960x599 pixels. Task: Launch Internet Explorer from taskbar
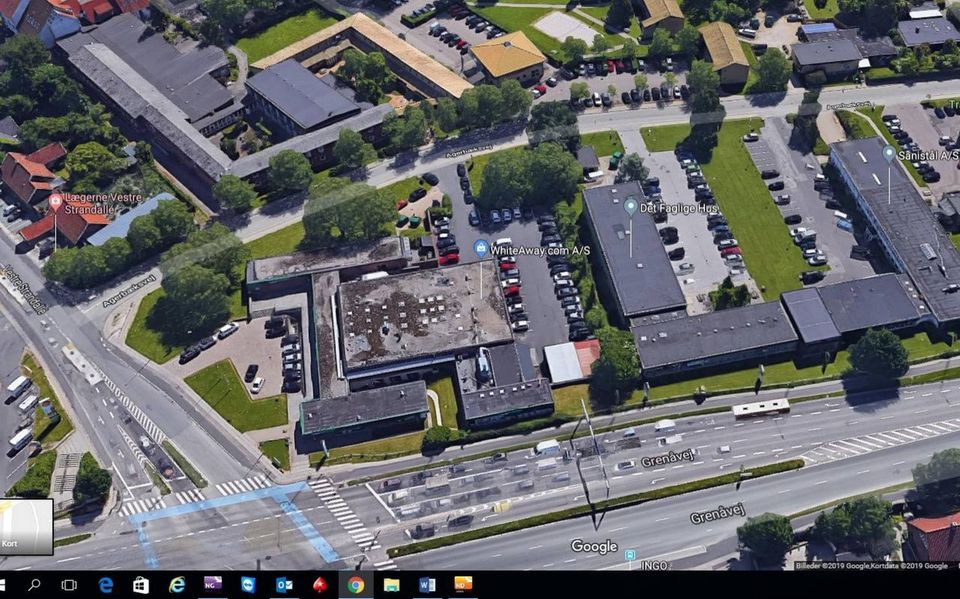177,585
